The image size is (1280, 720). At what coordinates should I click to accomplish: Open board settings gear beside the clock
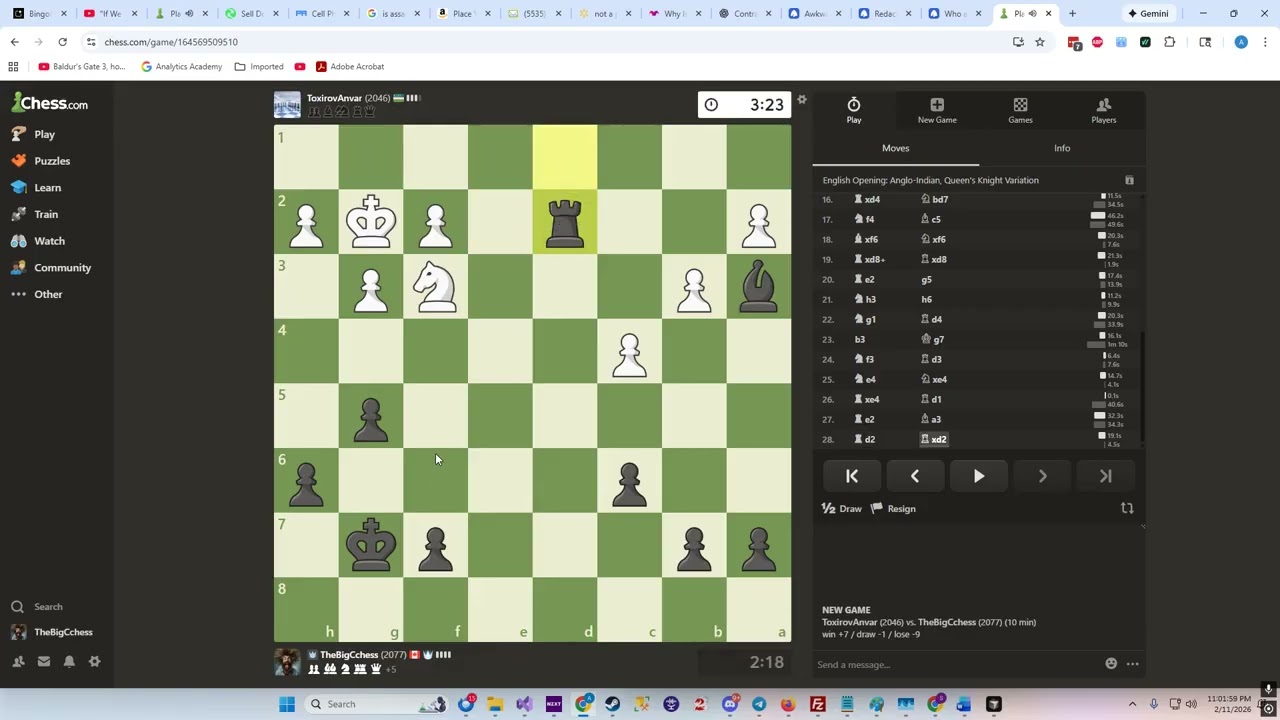coord(802,100)
